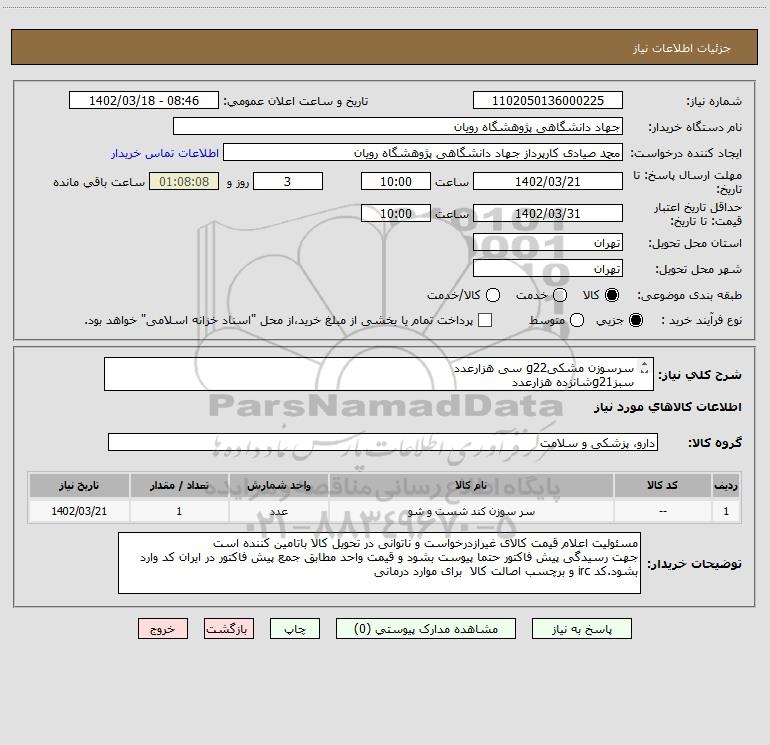Toggle the اسناد خزانه اسلامی payment checkbox
This screenshot has width=770, height=745.
pos(485,320)
